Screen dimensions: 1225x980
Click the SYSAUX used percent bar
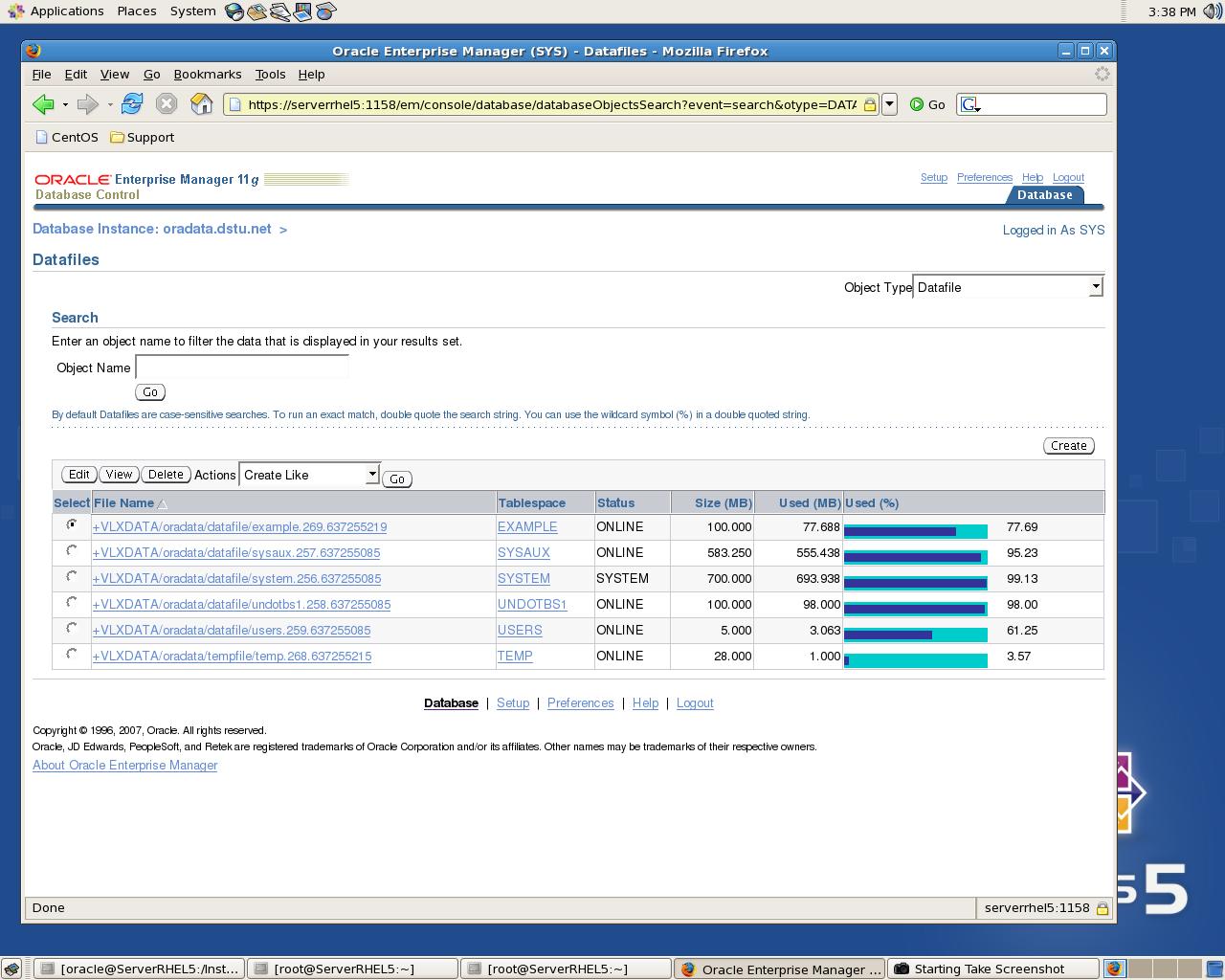(916, 557)
